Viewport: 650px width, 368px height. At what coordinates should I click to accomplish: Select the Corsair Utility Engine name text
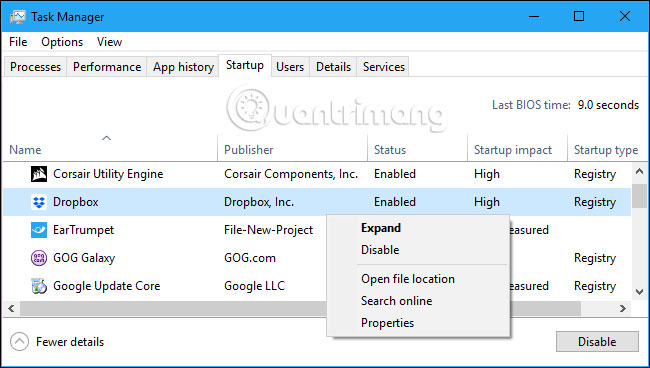108,174
